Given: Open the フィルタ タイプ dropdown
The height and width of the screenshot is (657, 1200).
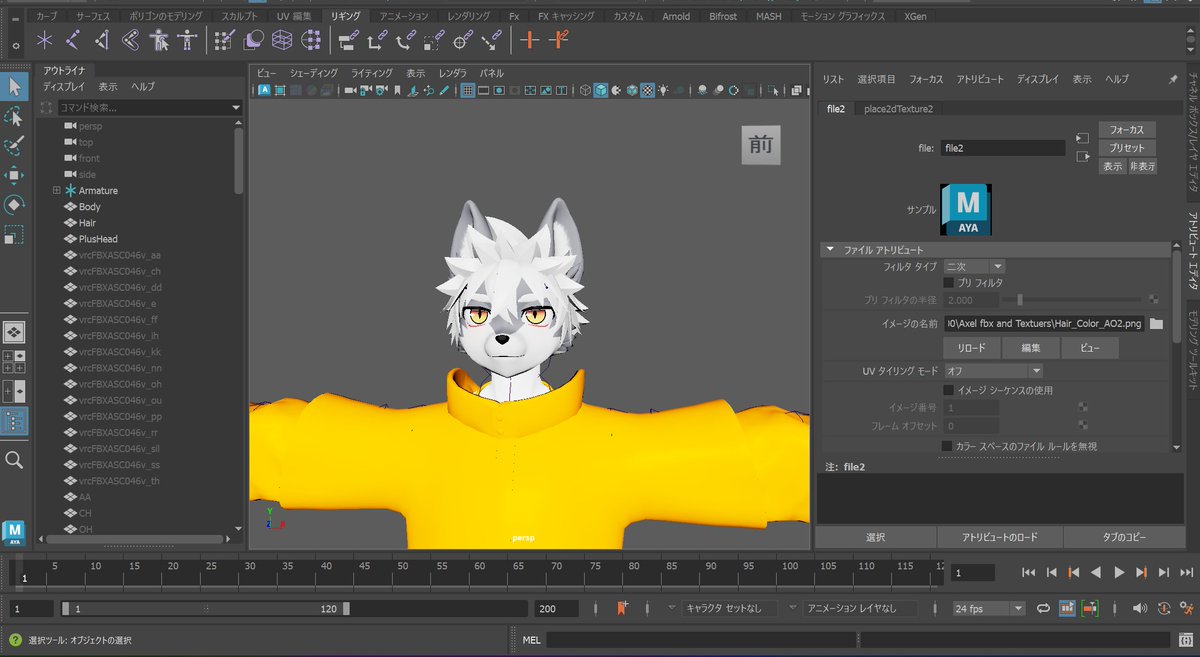Looking at the screenshot, I should coord(974,266).
